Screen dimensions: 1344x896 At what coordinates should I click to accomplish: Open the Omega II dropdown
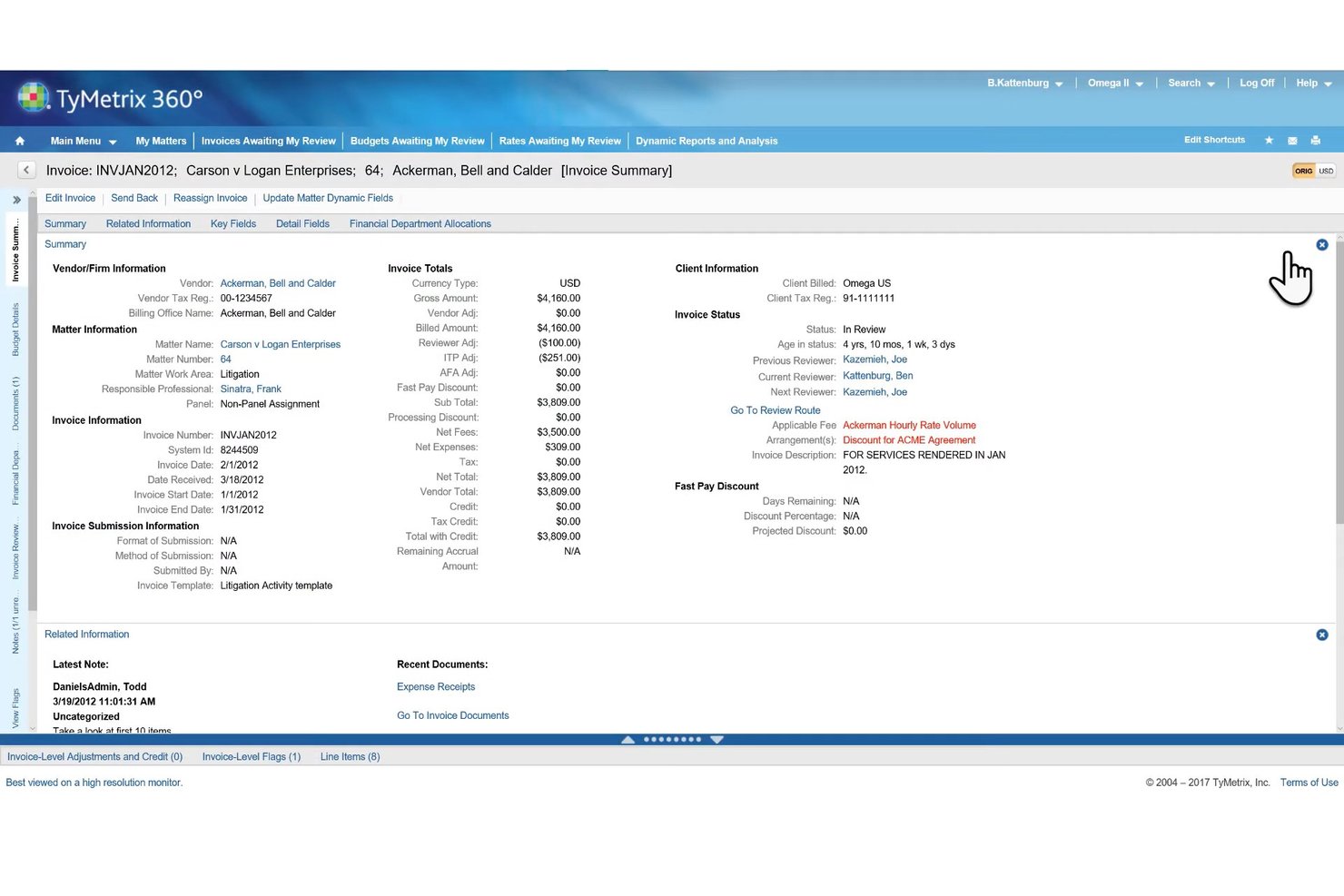tap(1115, 84)
